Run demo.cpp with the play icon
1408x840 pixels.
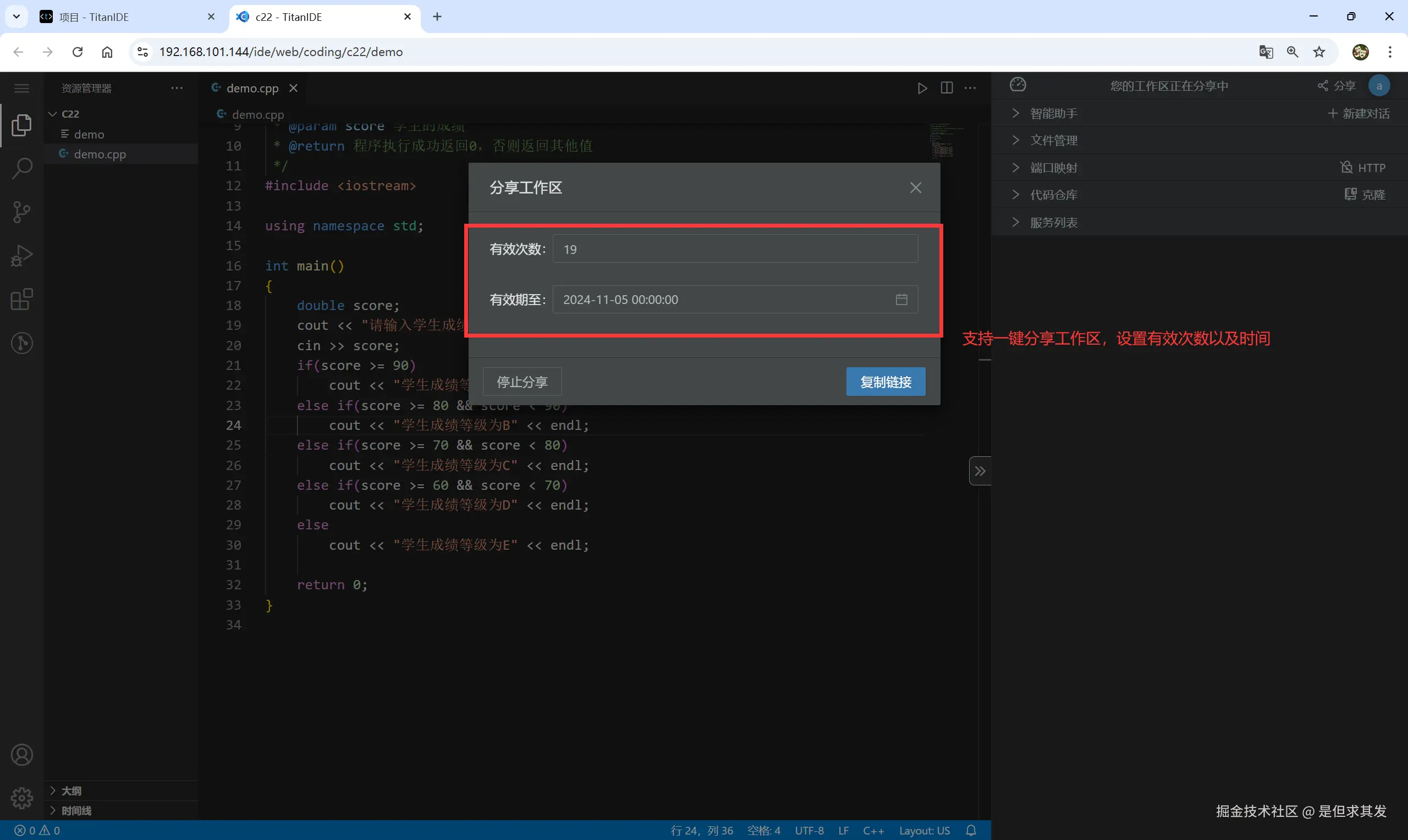click(922, 89)
